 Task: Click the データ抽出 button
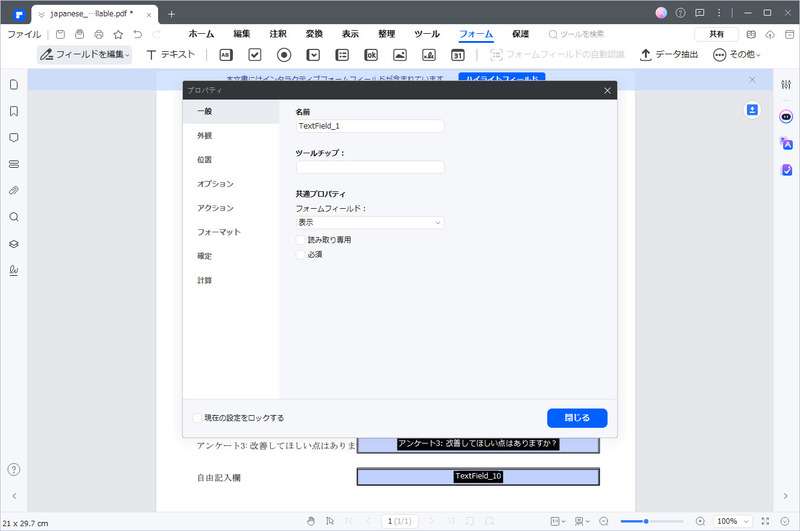[669, 55]
